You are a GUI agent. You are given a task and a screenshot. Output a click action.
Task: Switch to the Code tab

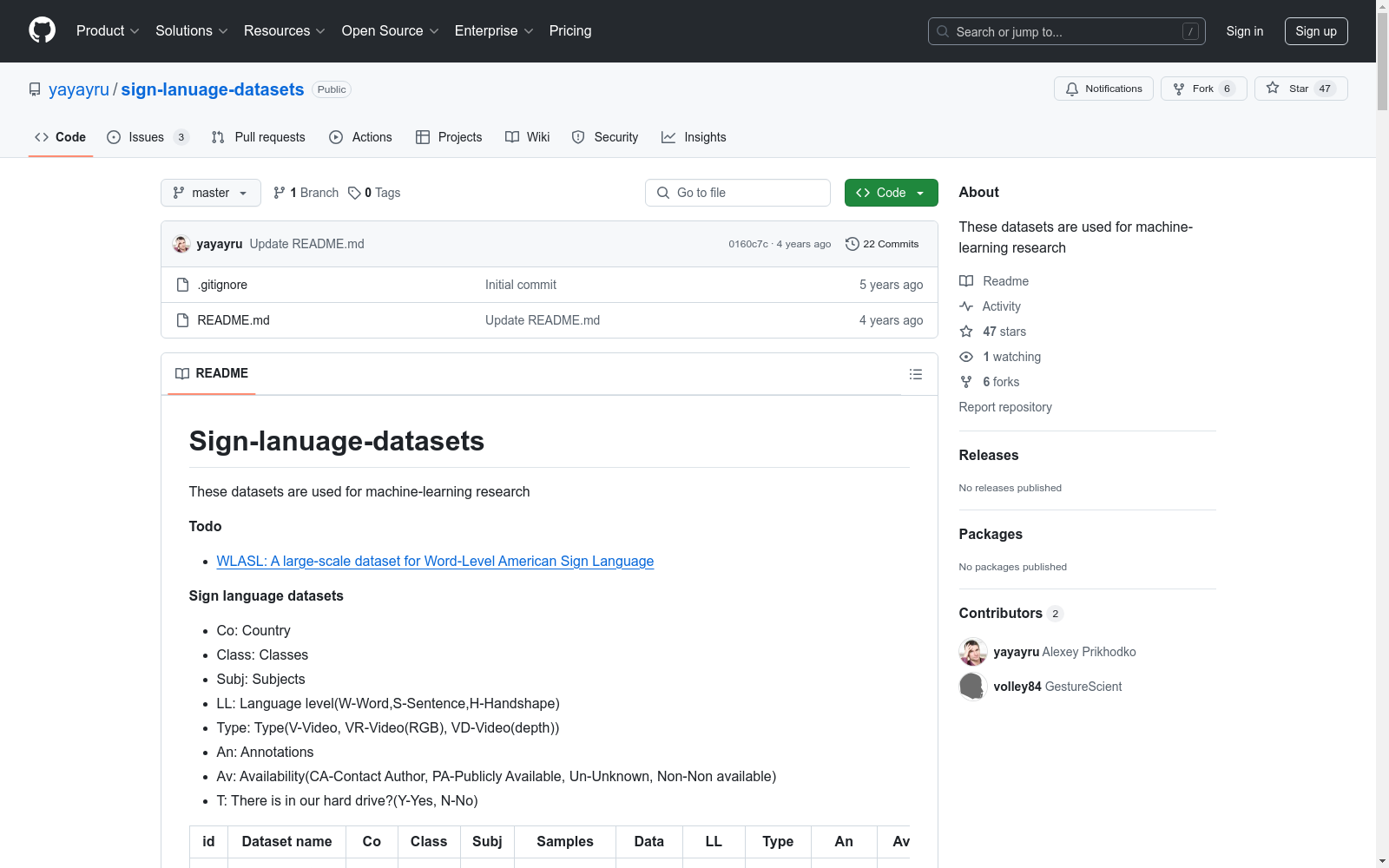60,137
